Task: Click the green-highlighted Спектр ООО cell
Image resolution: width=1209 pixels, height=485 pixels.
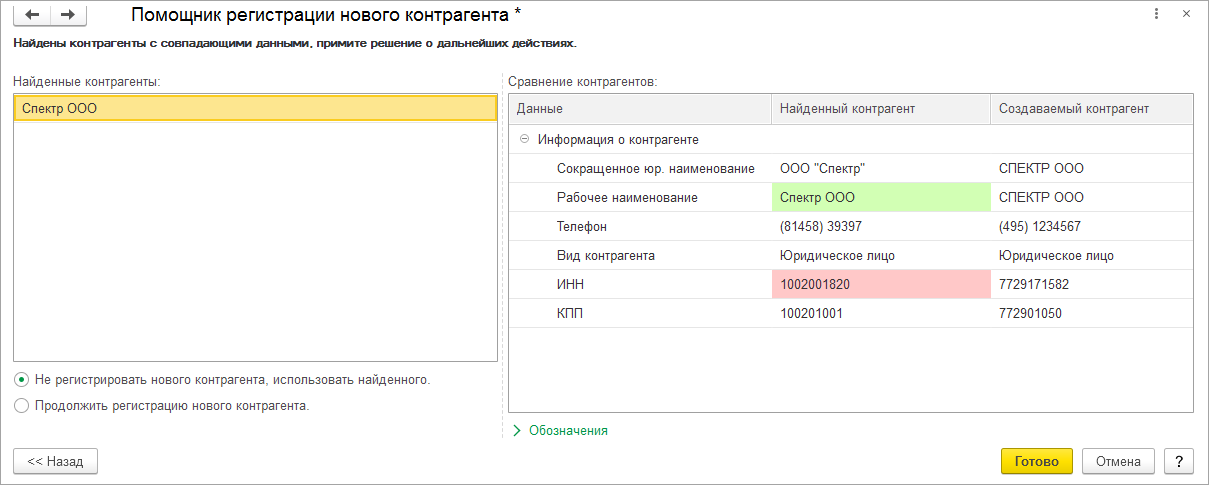Action: 880,197
